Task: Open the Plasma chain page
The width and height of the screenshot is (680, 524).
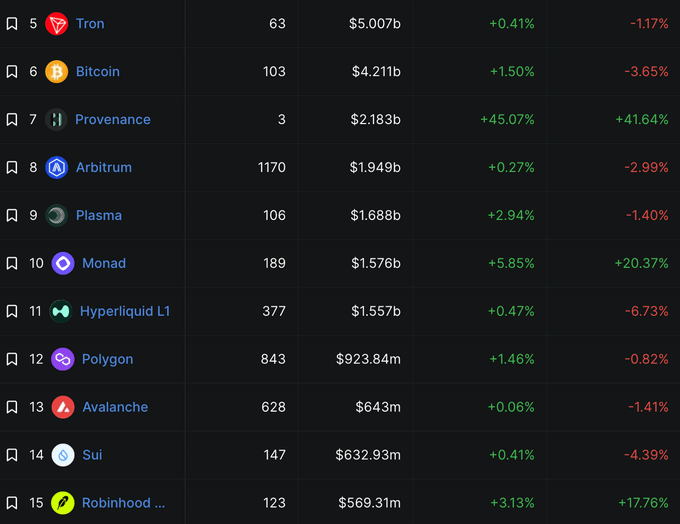Action: click(99, 215)
